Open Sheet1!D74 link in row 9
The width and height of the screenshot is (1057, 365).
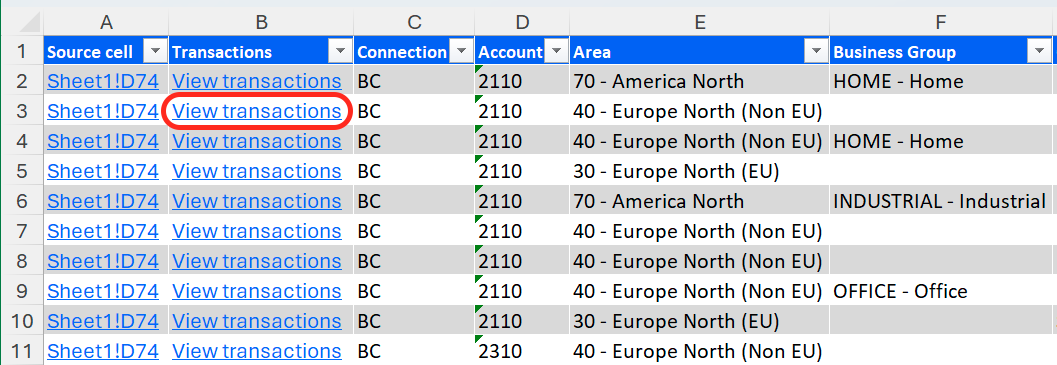pyautogui.click(x=103, y=291)
